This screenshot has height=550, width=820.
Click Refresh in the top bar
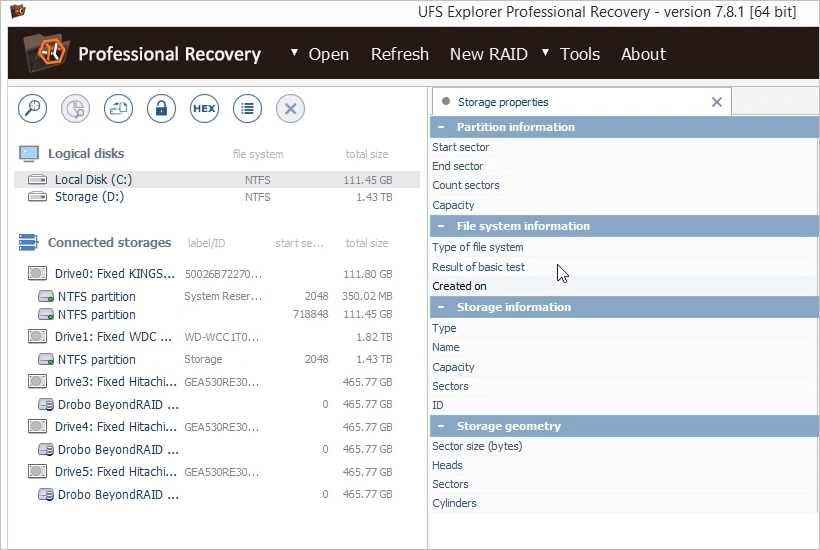(400, 54)
